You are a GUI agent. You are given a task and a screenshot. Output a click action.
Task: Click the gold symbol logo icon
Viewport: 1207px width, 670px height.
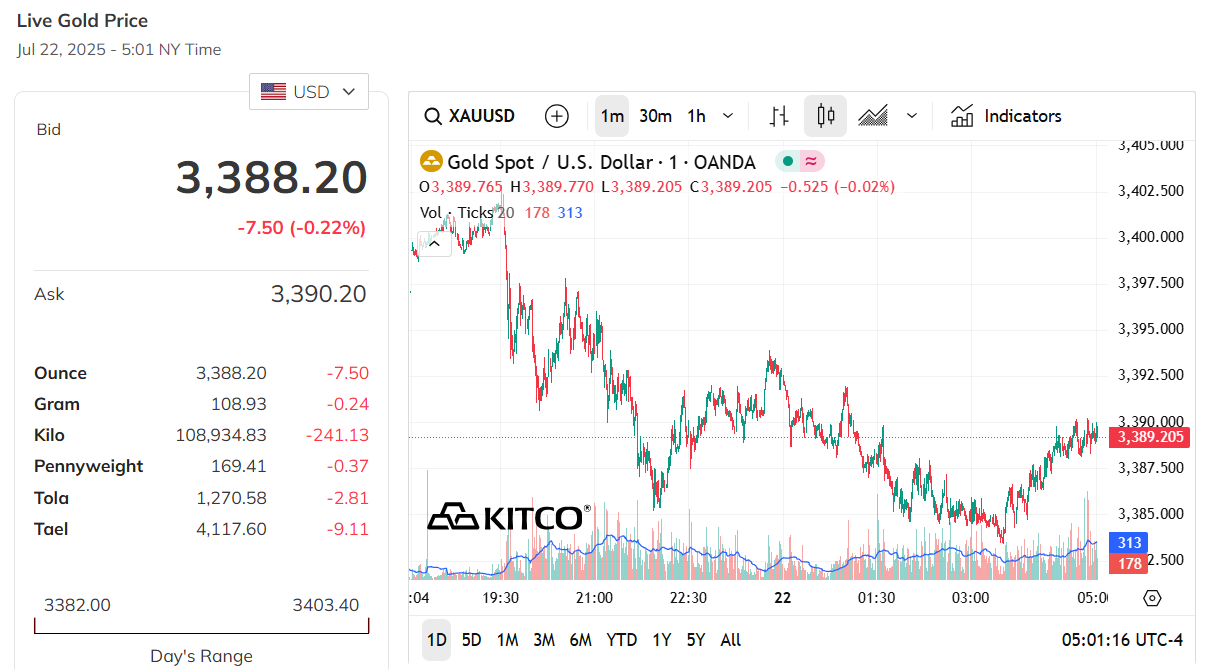tap(431, 162)
